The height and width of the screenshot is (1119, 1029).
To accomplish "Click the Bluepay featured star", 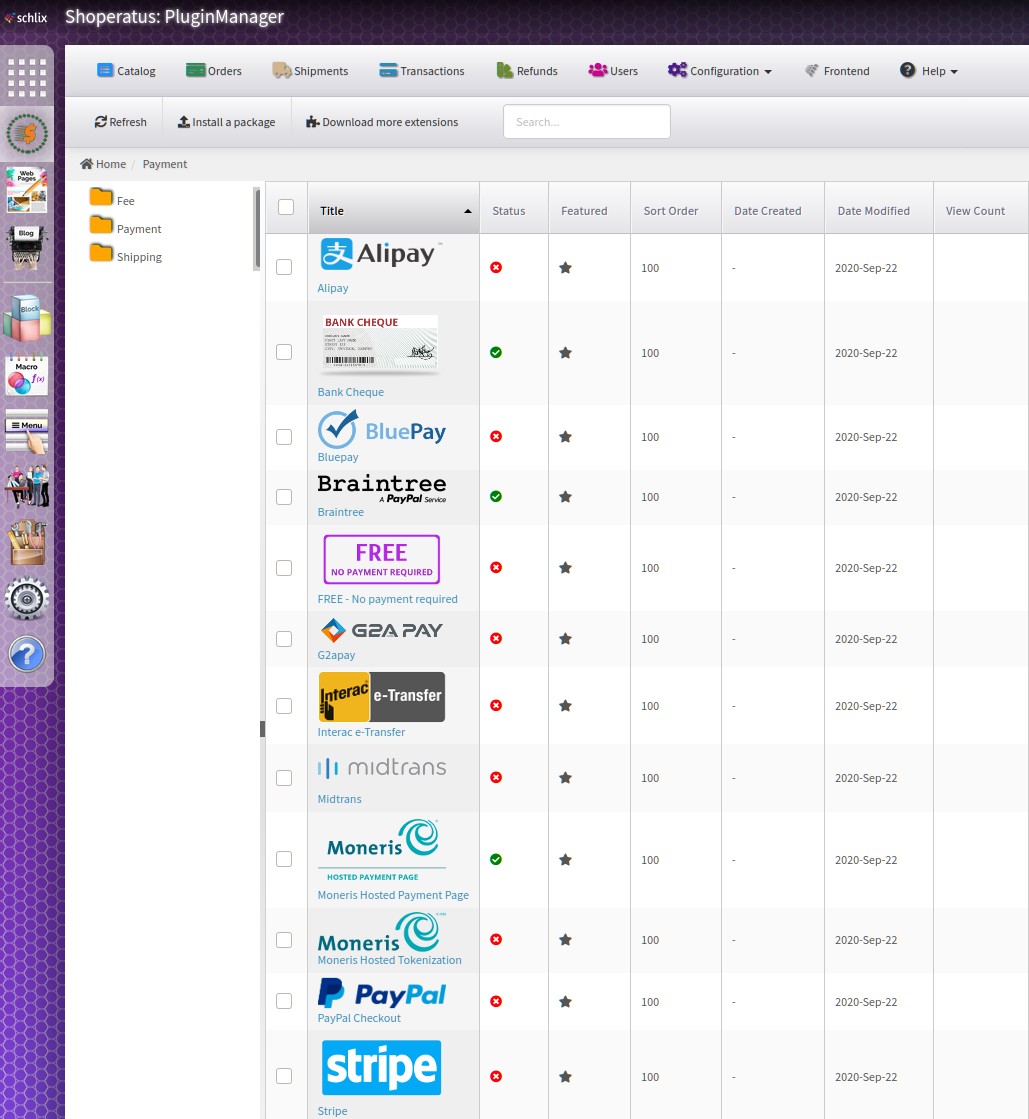I will pyautogui.click(x=565, y=437).
